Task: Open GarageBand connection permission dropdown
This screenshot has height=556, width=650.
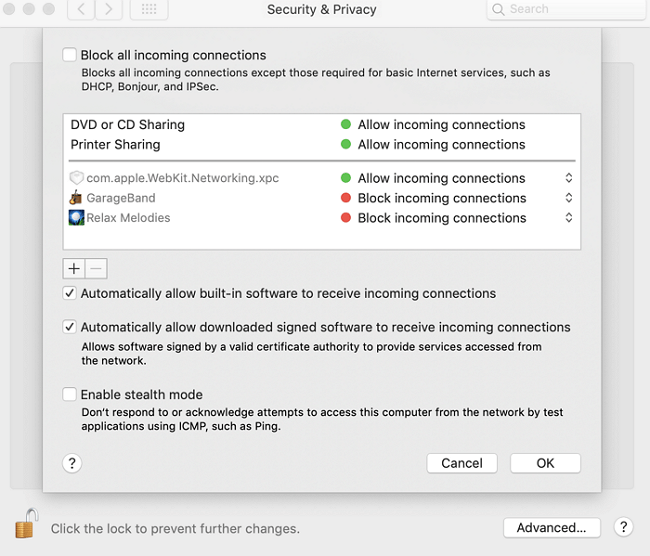Action: coord(568,198)
